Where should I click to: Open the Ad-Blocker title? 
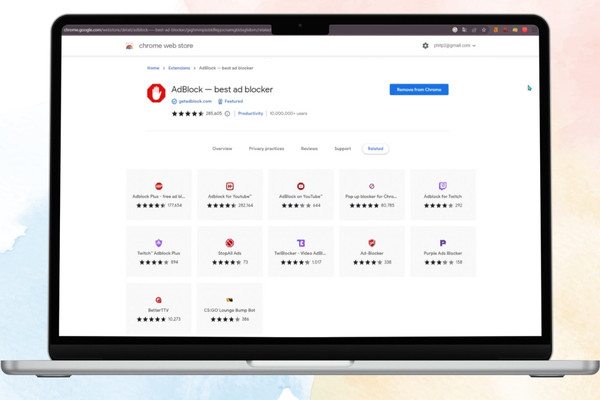coord(372,253)
